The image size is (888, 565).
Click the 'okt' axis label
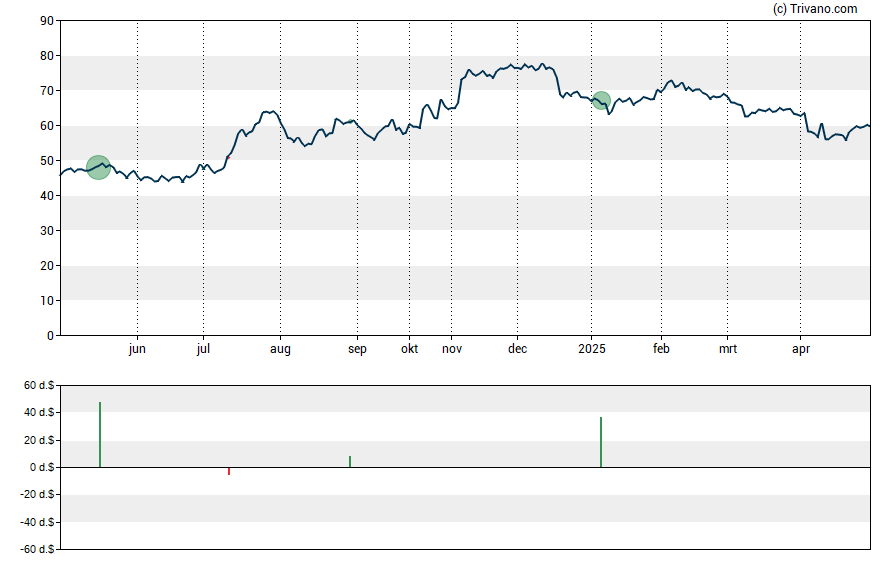(409, 349)
